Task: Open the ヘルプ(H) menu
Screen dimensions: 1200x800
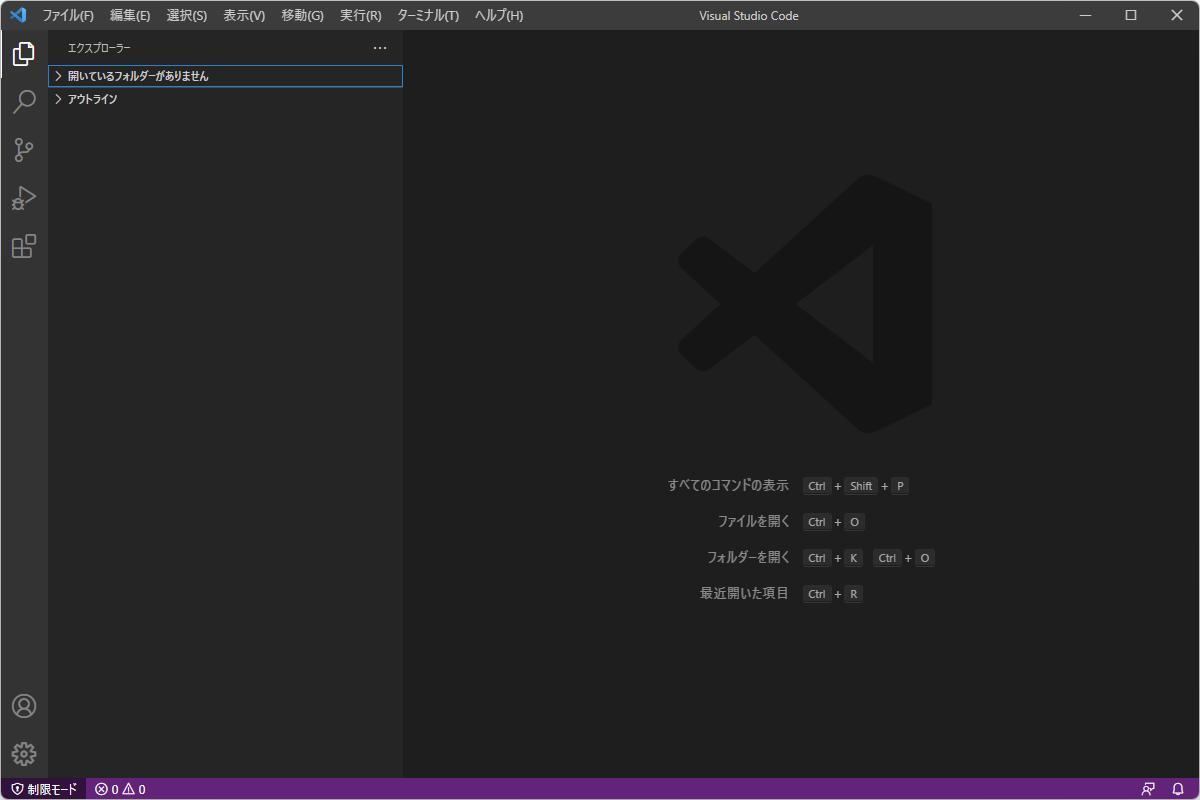Action: 498,15
